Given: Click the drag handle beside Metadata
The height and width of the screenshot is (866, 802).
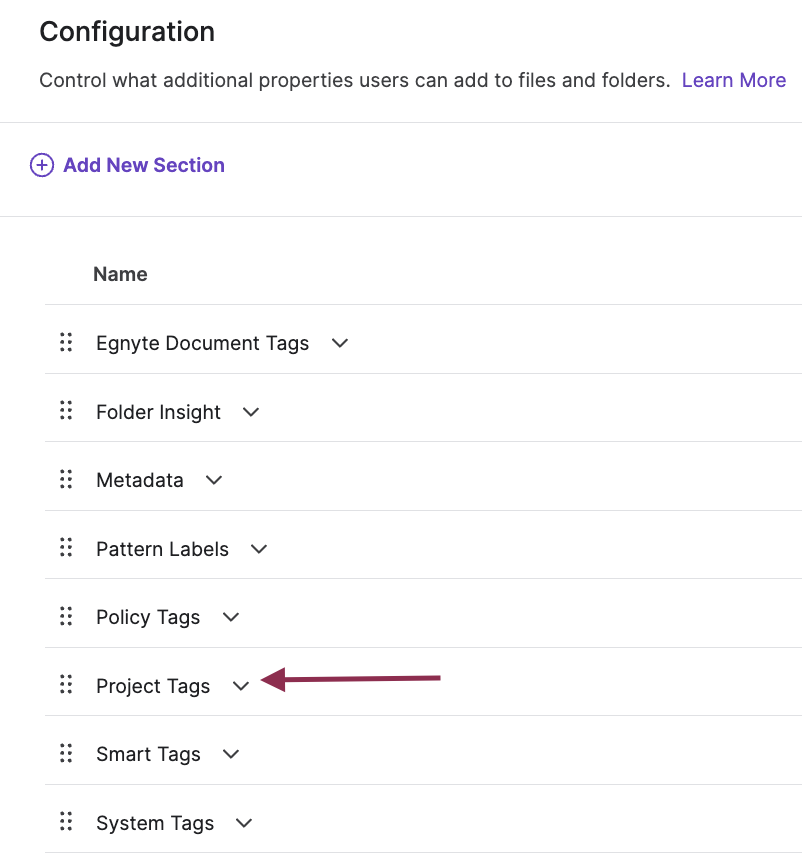Looking at the screenshot, I should pos(66,479).
